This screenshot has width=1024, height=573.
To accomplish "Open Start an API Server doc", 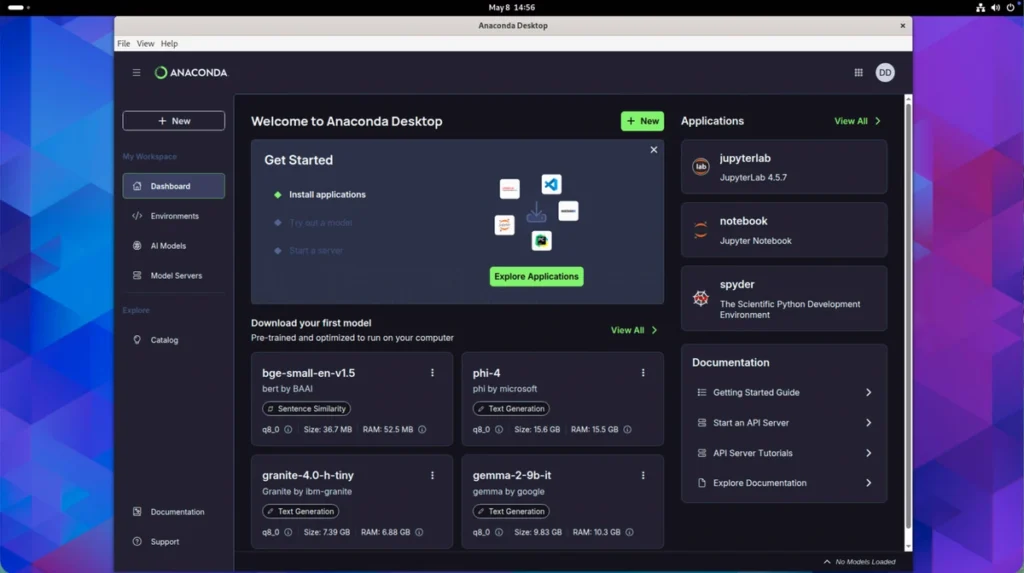I will [784, 423].
